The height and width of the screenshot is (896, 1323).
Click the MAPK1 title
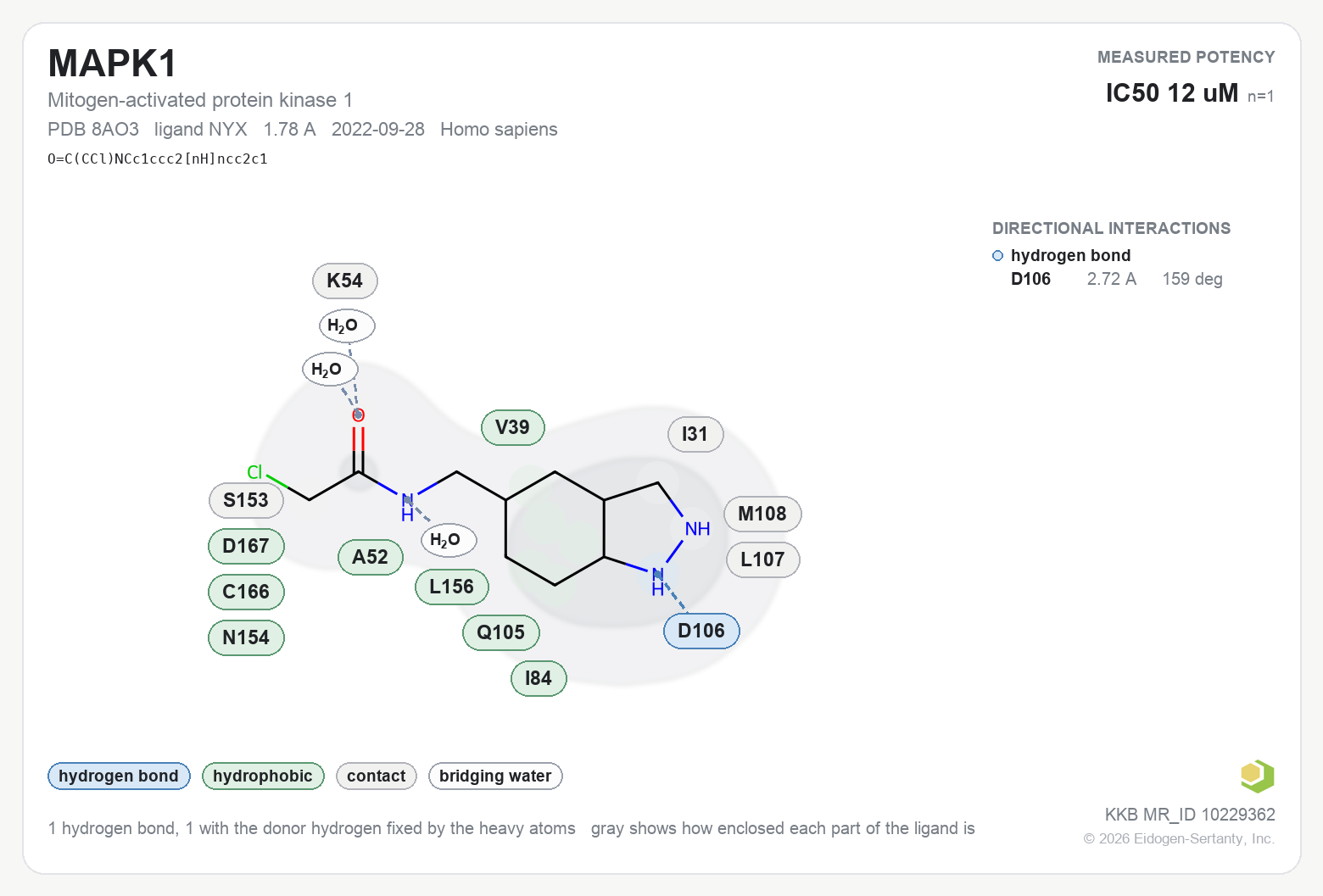(113, 64)
